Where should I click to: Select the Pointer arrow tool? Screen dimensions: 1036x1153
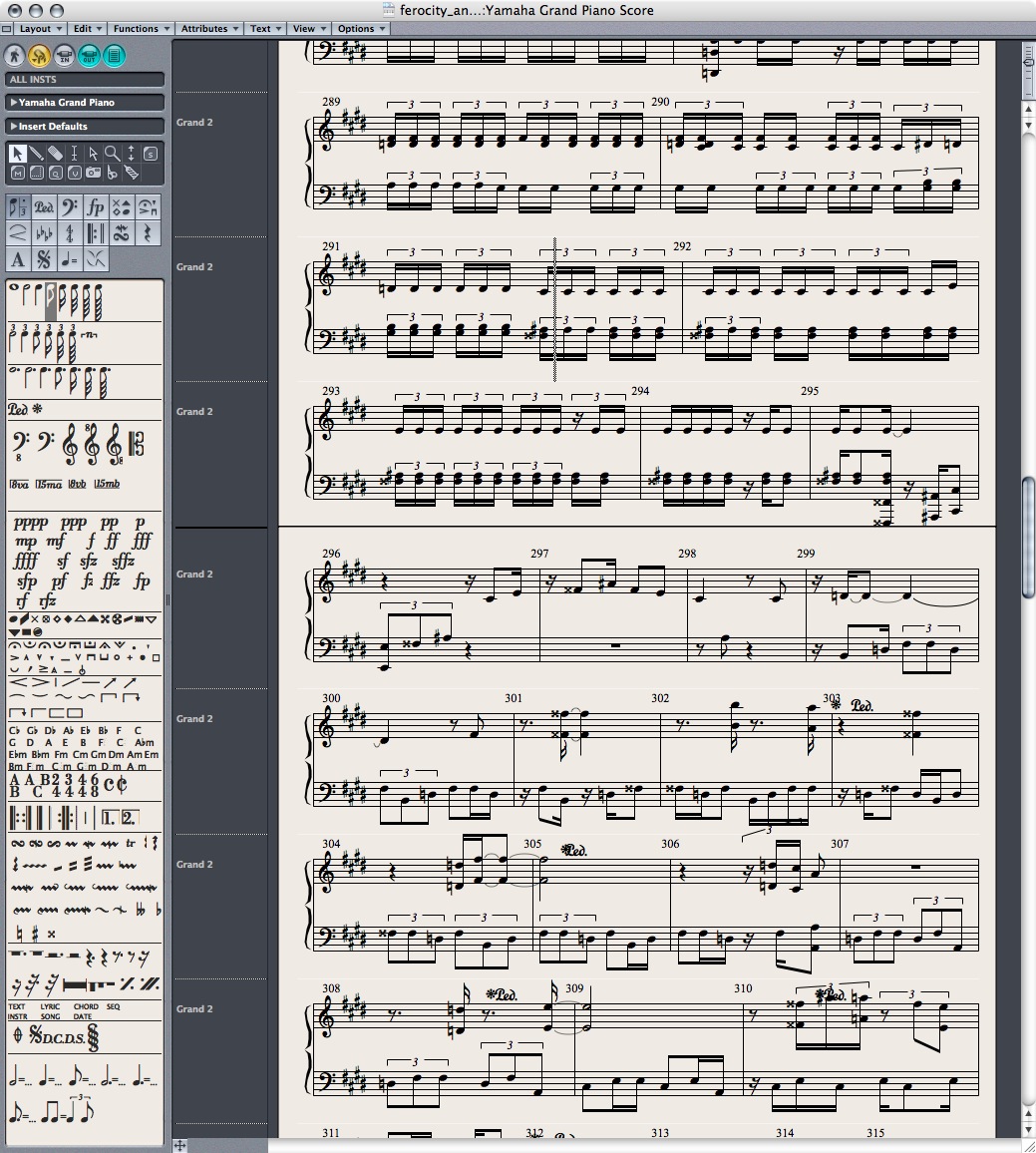pos(18,153)
